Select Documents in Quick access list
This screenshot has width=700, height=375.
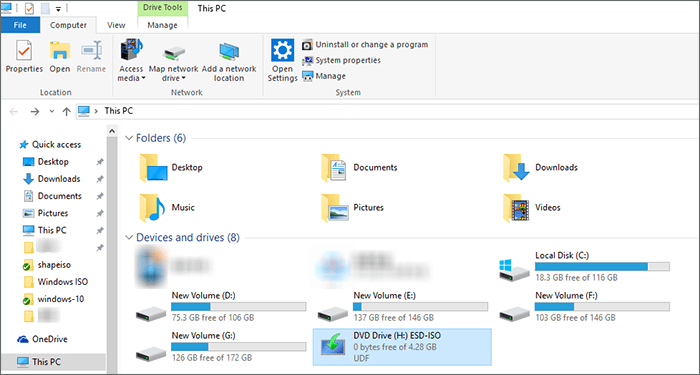[52, 196]
